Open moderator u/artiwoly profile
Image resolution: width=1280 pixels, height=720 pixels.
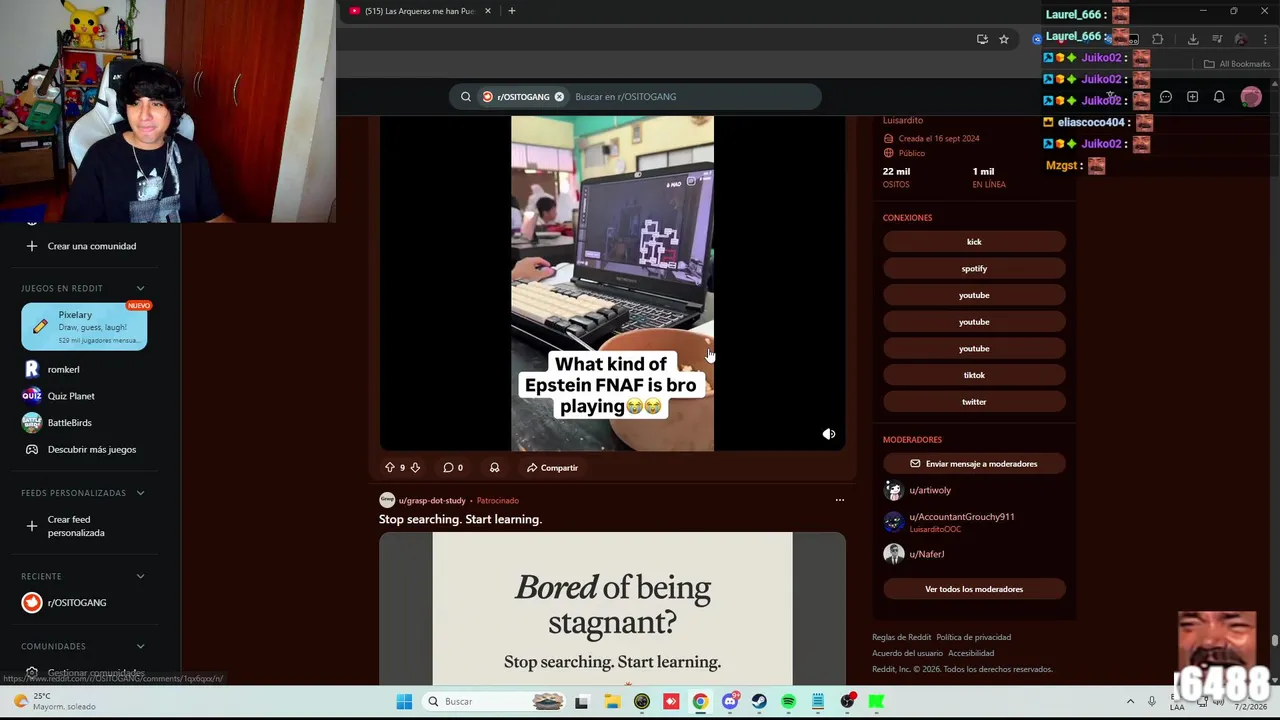coord(930,491)
